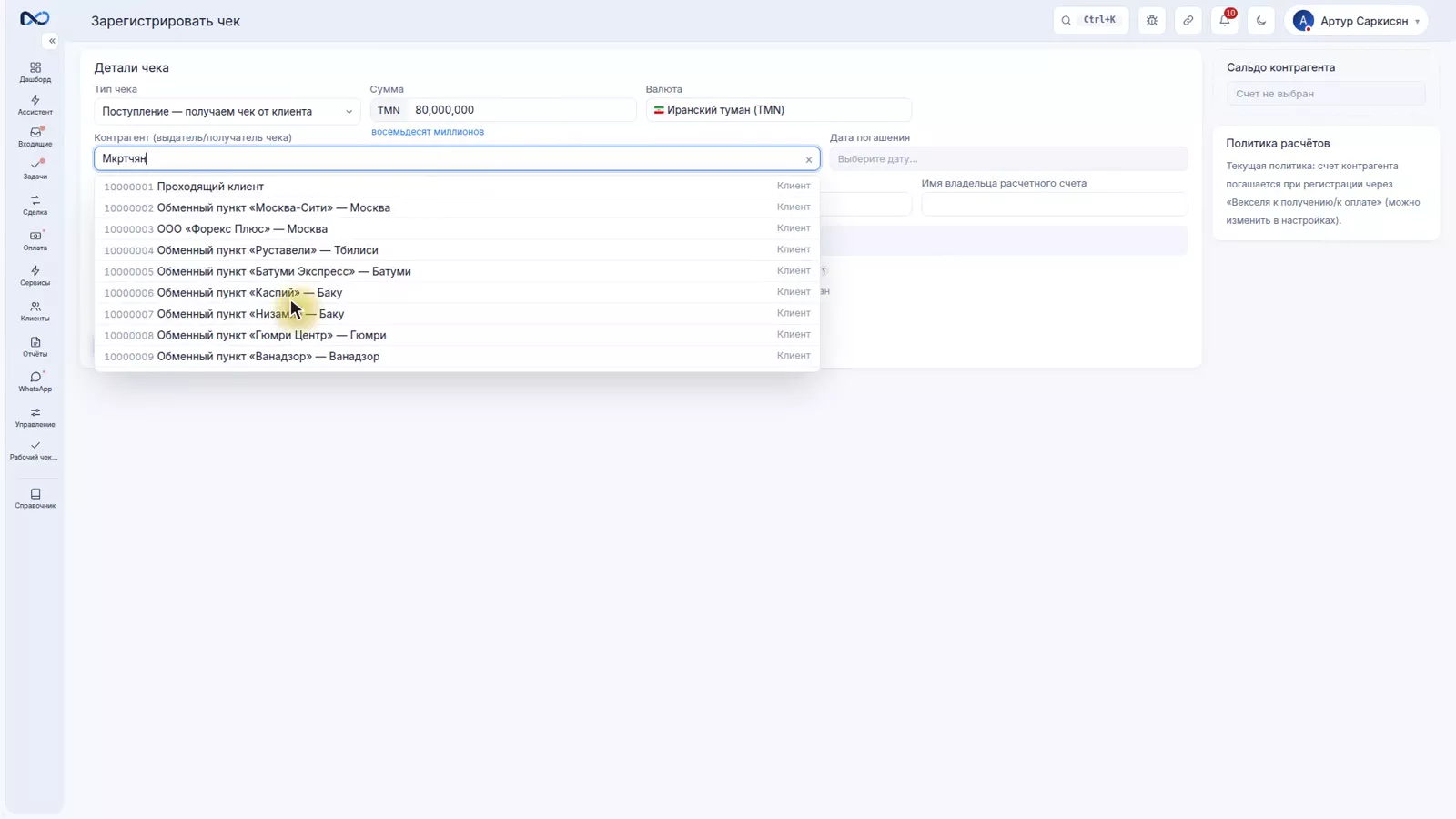This screenshot has width=1456, height=819.
Task: Open the WhatsApp sidebar icon
Action: [x=35, y=381]
